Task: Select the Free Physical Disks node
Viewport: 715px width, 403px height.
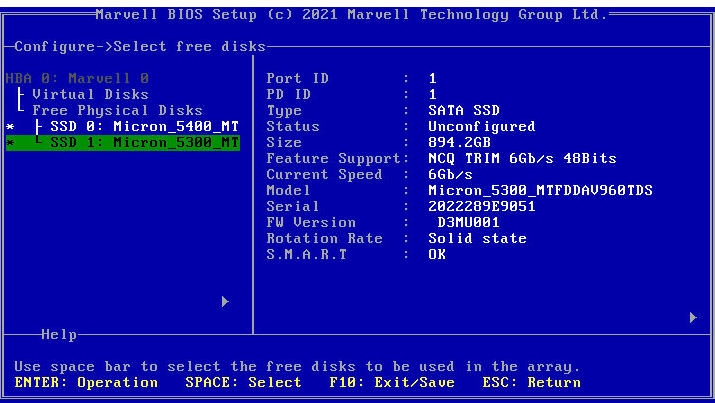Action: (x=118, y=110)
